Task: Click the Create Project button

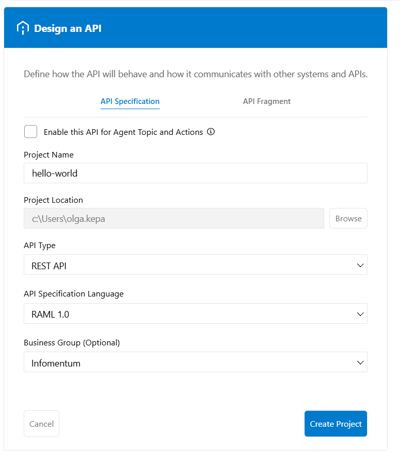Action: (336, 424)
